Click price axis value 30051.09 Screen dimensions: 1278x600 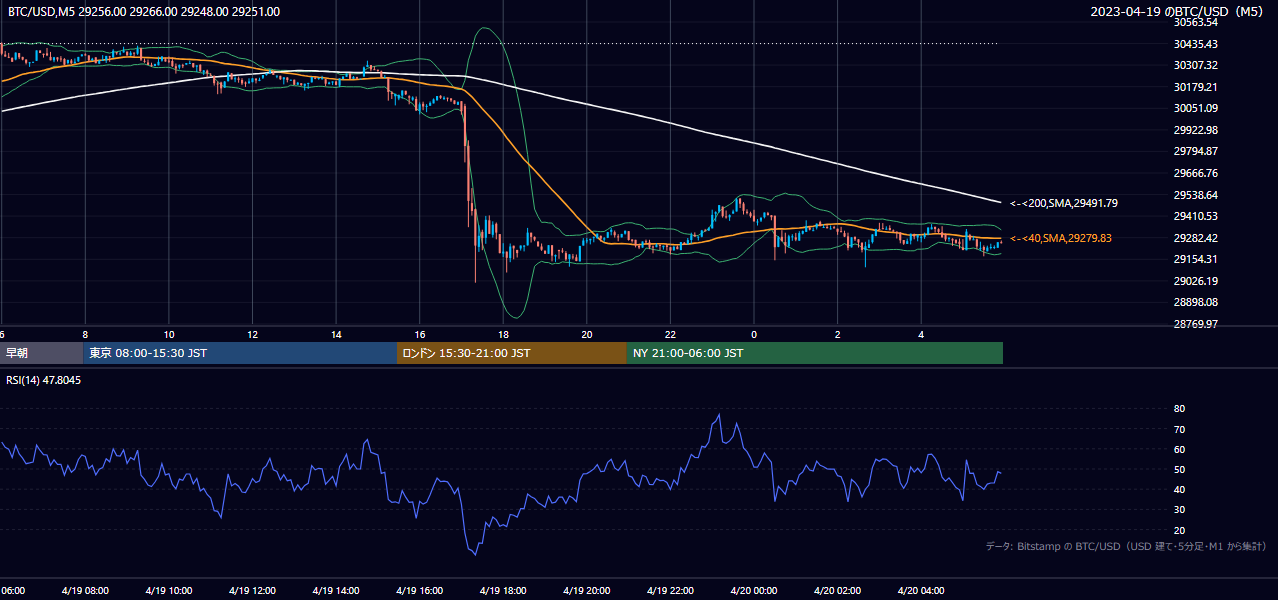1196,108
